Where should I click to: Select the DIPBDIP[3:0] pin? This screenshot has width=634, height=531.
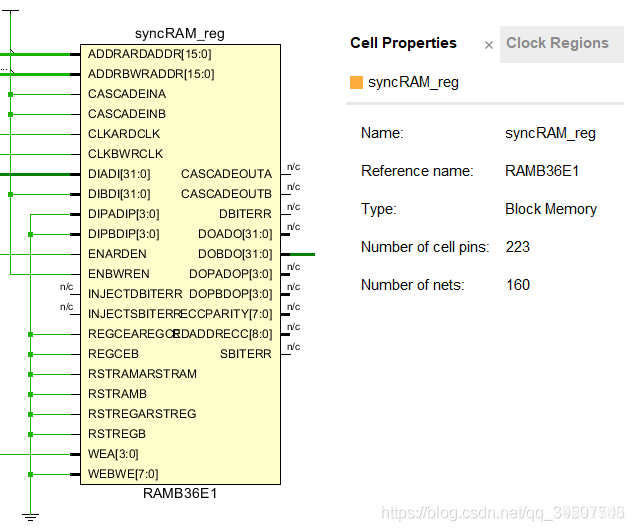(124, 234)
